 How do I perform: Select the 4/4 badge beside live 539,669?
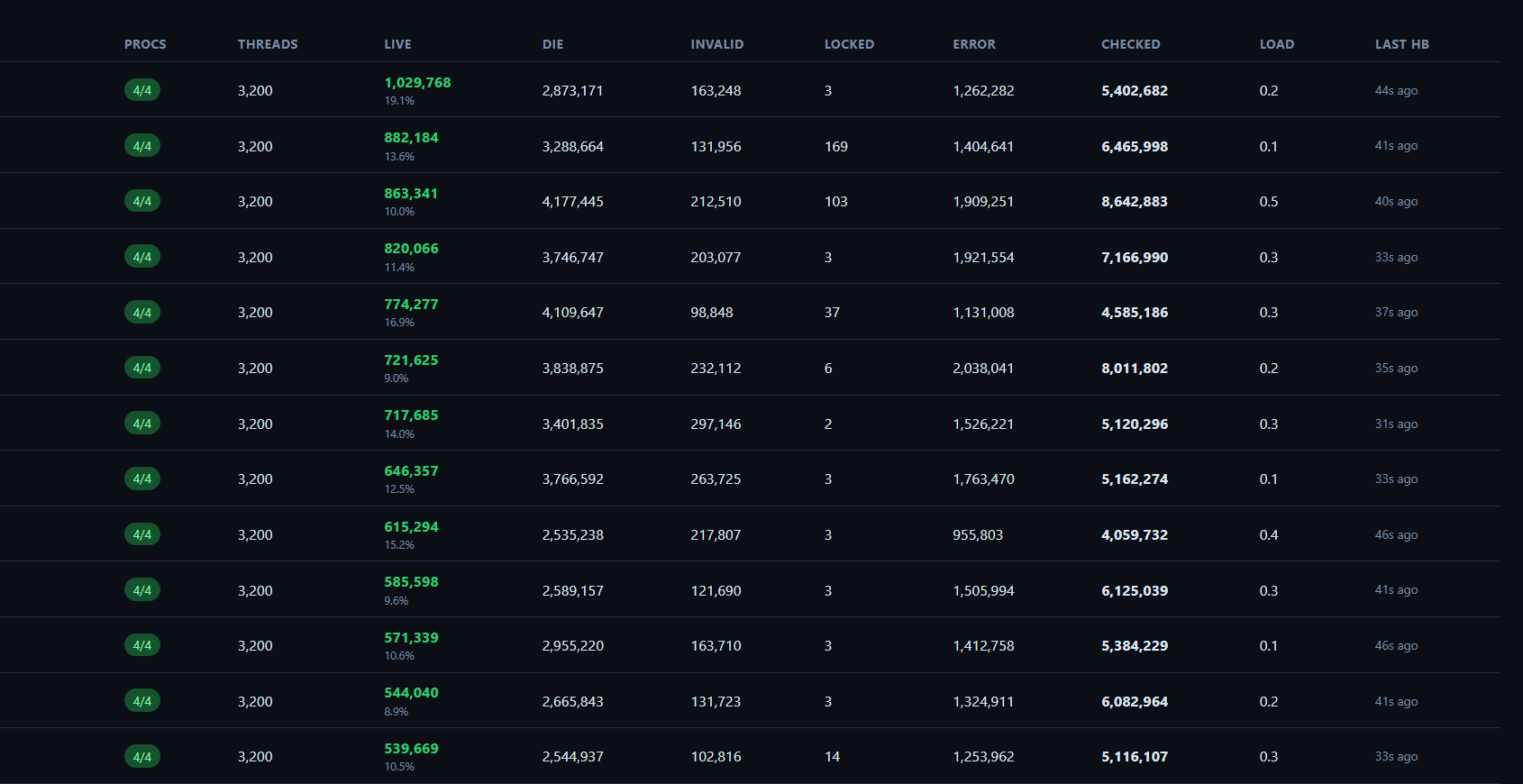click(142, 757)
